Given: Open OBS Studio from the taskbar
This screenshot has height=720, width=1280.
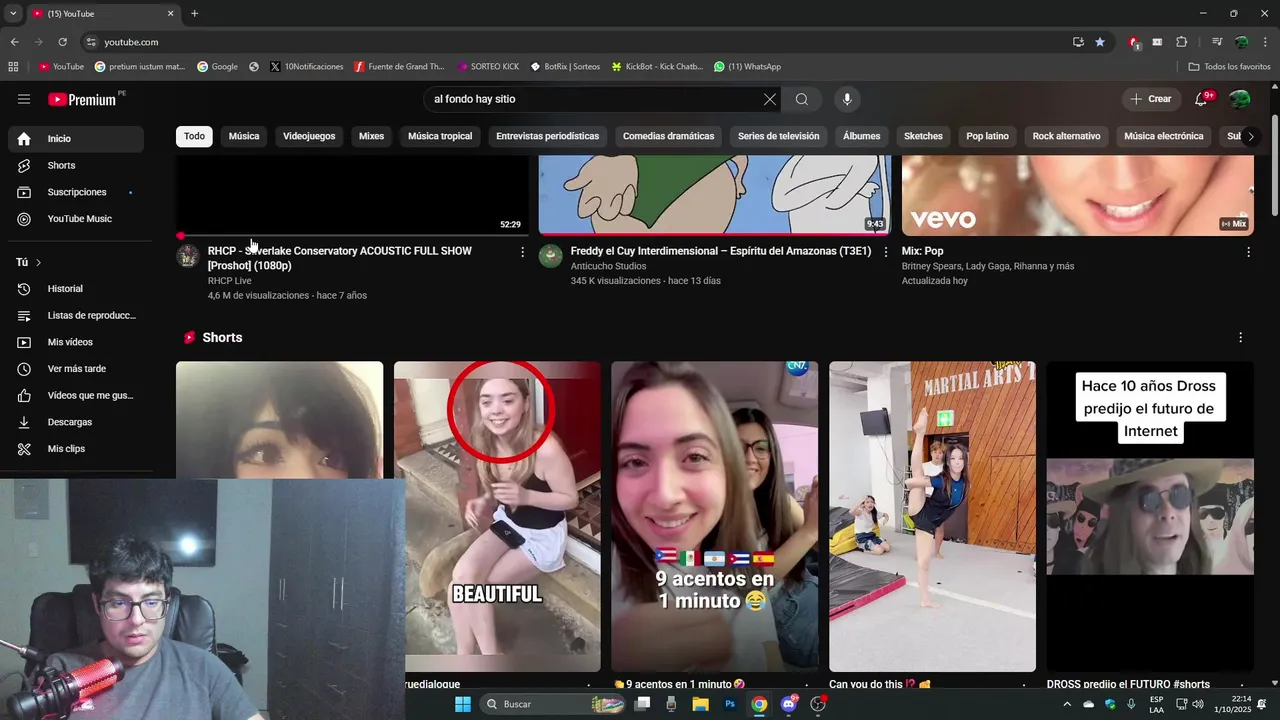Looking at the screenshot, I should 818,704.
